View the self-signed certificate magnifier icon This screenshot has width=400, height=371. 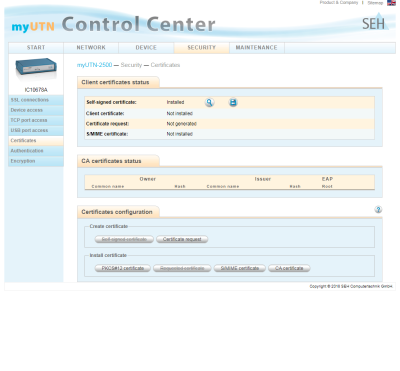tap(209, 102)
